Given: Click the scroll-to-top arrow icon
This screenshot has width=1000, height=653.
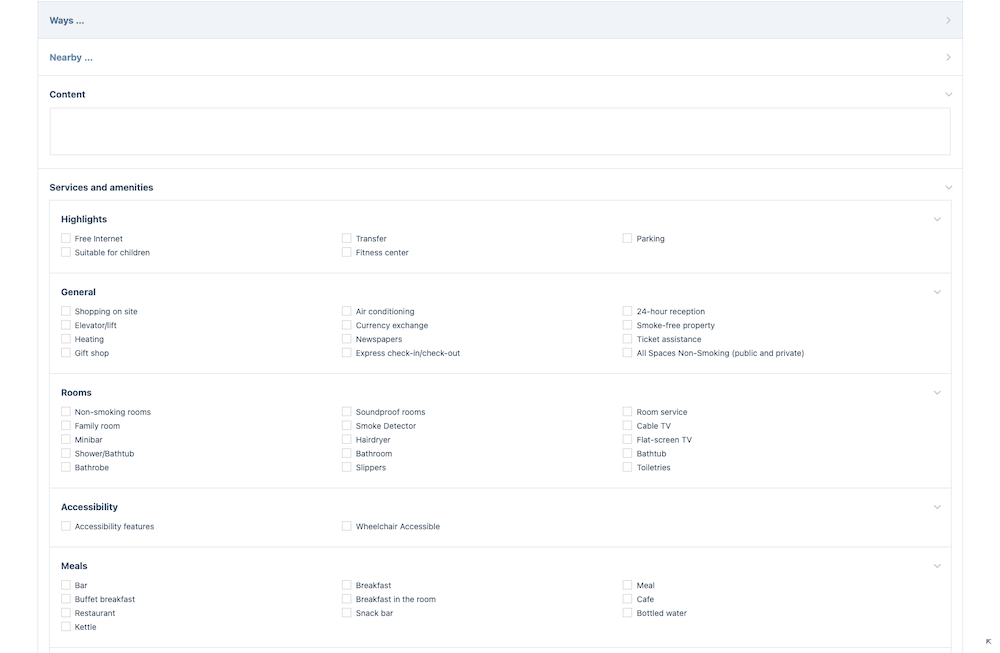Looking at the screenshot, I should 988,641.
